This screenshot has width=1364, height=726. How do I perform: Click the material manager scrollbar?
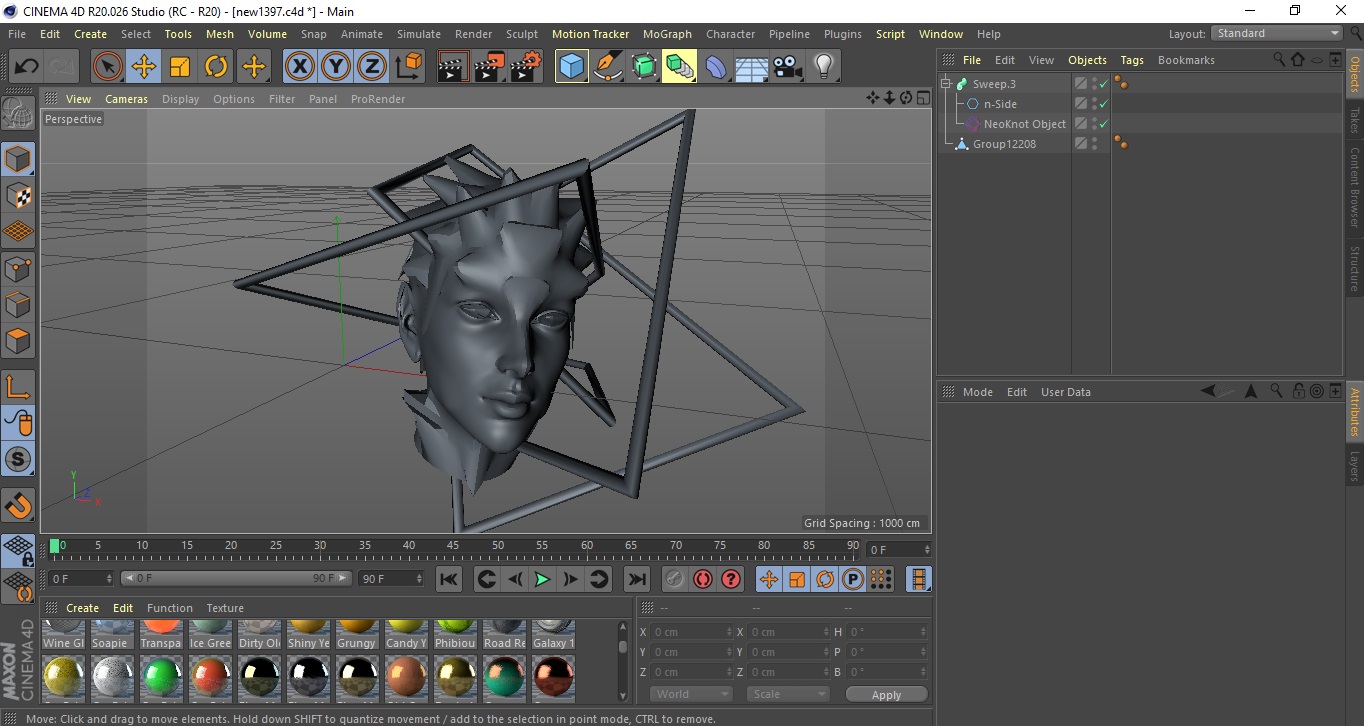tap(623, 647)
